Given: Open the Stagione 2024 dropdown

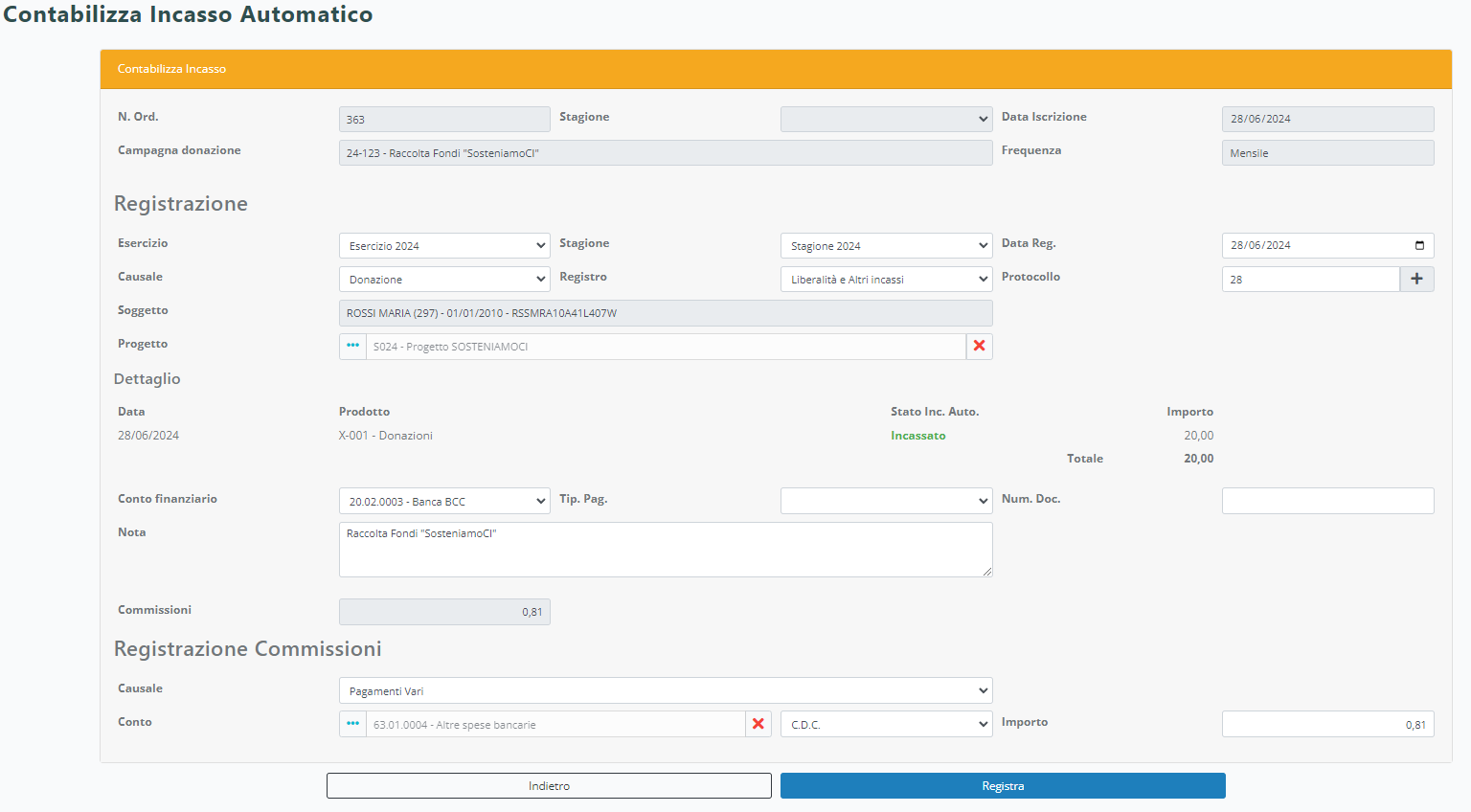Looking at the screenshot, I should click(x=886, y=246).
